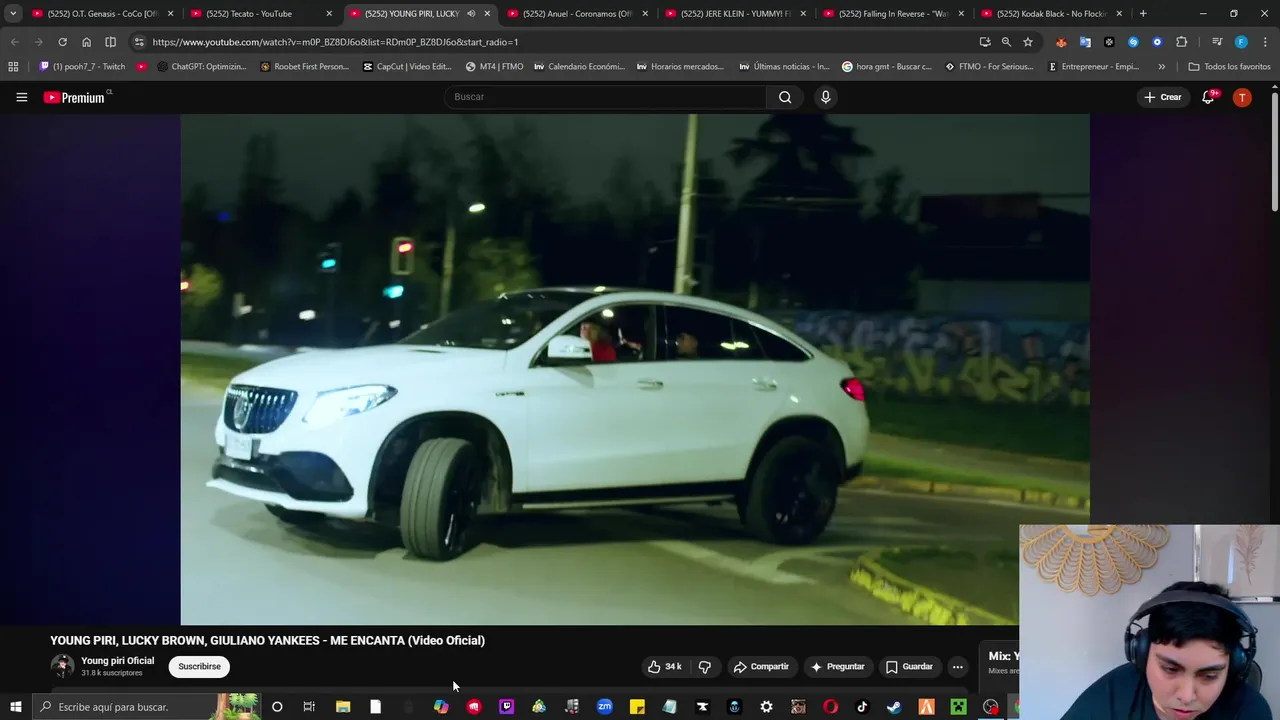Open Minecraft icon in the taskbar
The image size is (1280, 720).
pos(958,707)
